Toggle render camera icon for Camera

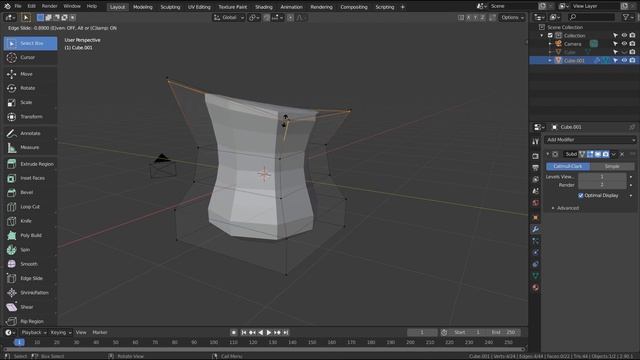632,44
